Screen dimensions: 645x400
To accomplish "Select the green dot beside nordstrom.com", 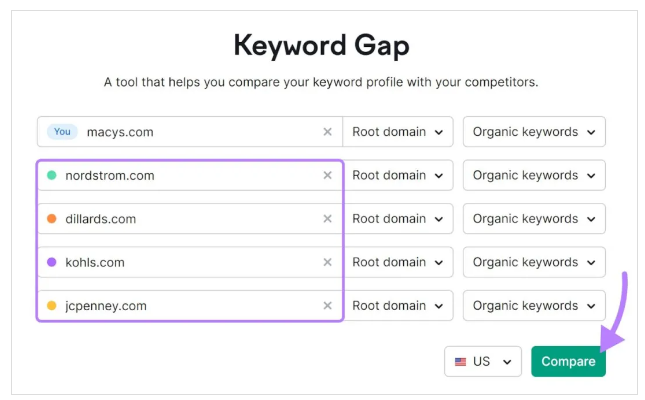I will click(52, 175).
